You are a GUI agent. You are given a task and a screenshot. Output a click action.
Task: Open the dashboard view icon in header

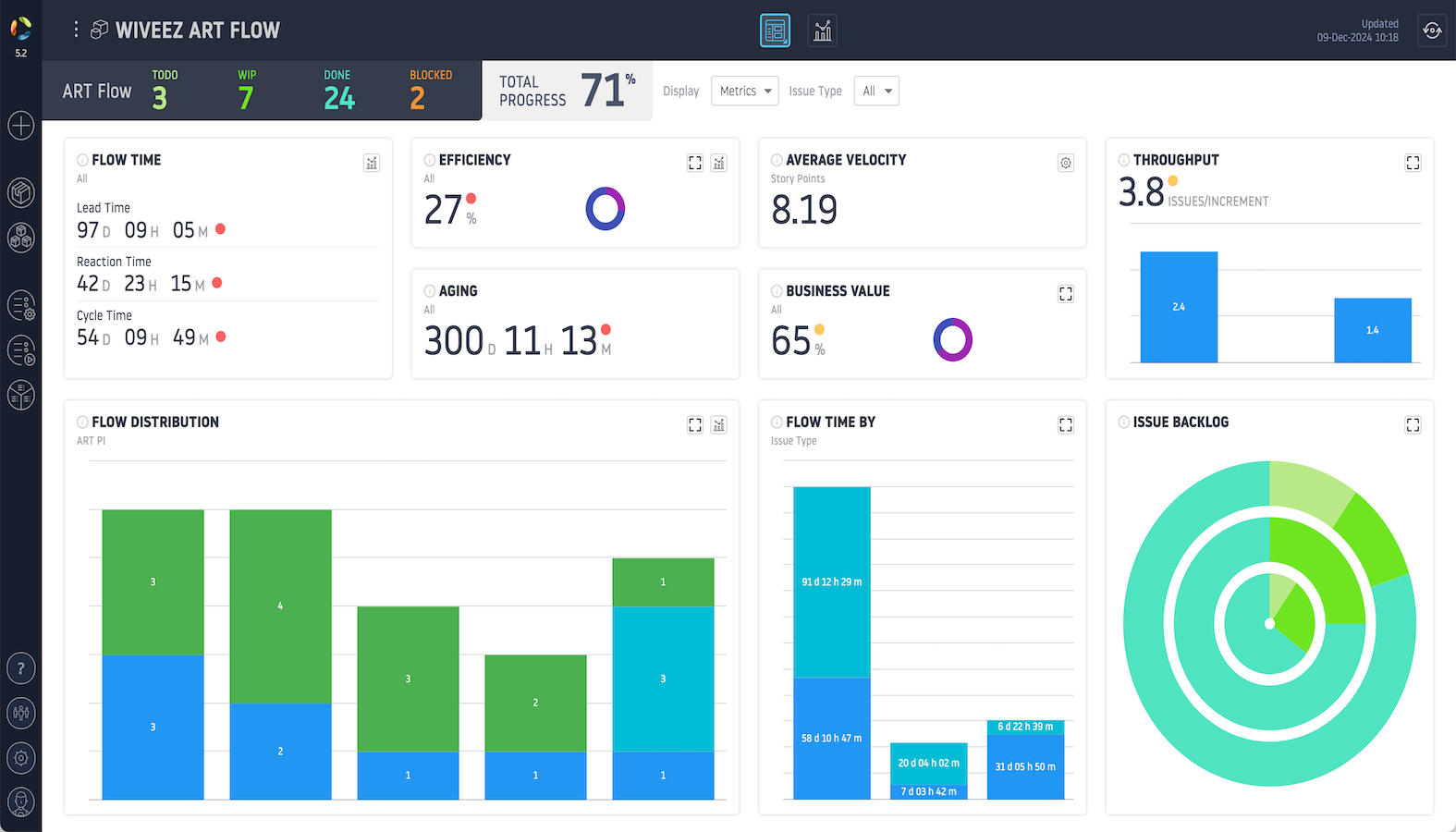point(775,31)
